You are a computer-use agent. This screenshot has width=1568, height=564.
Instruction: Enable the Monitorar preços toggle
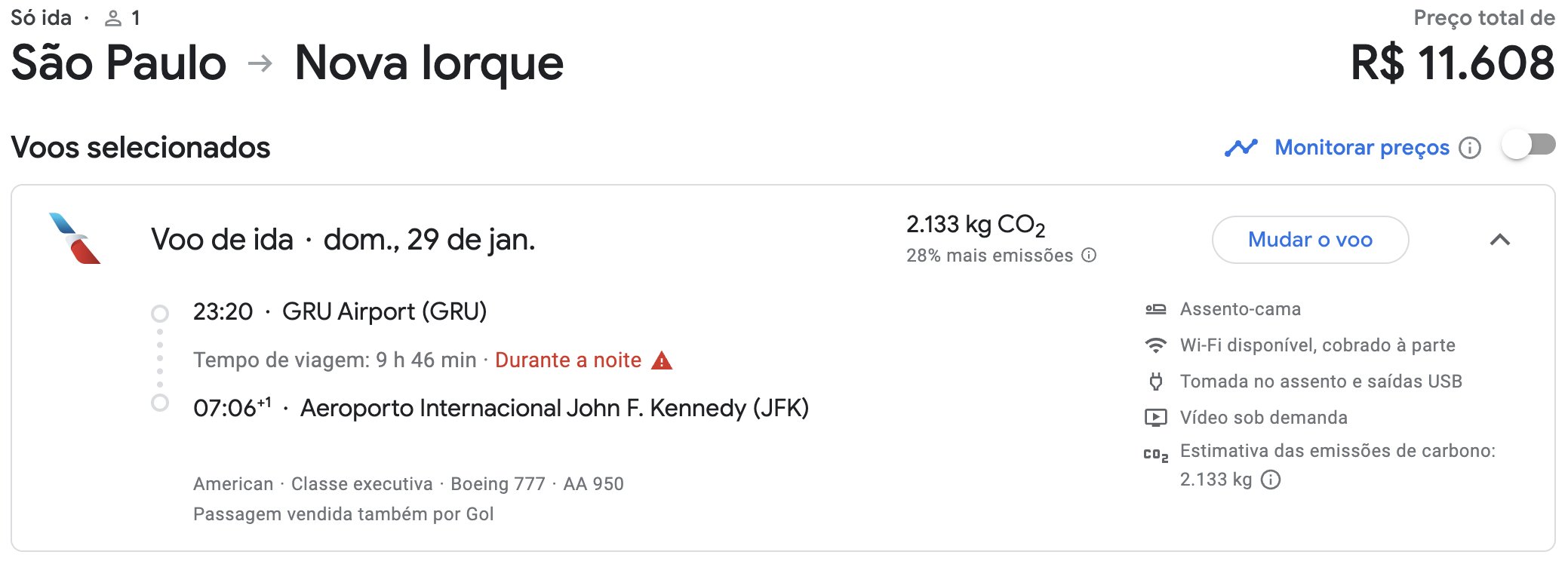(x=1528, y=145)
